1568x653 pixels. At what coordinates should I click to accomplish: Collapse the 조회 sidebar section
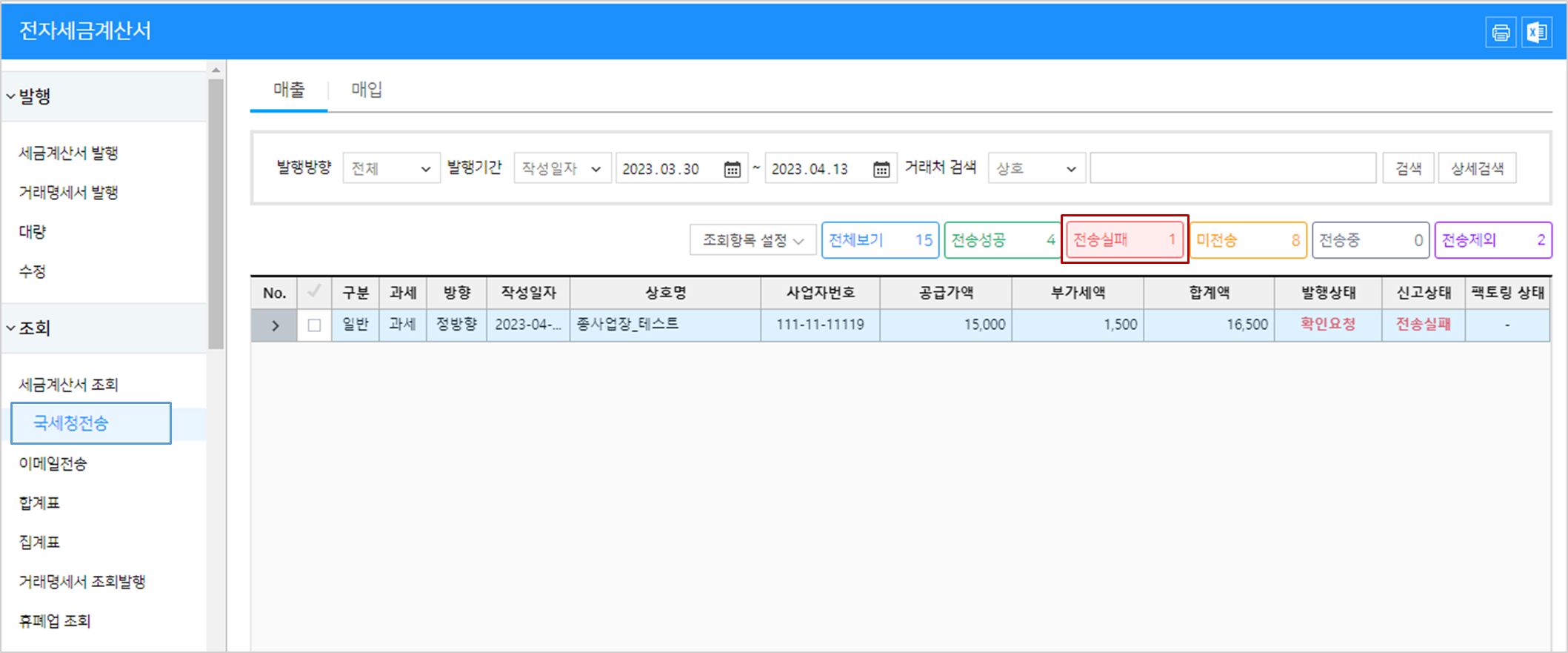coord(11,328)
